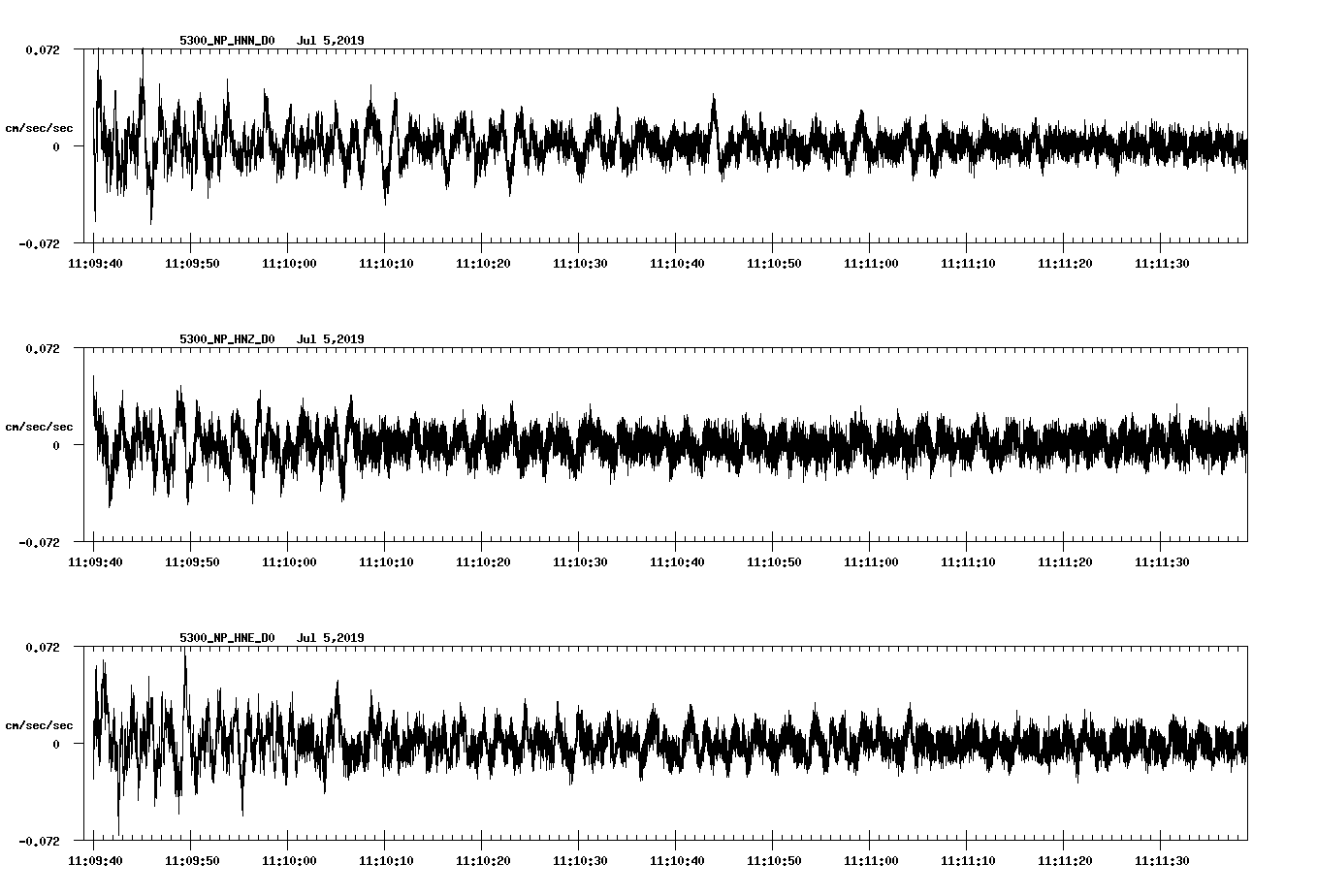This screenshot has width=1317, height=896.
Task: Click the 5300_NP_HNN_D0 channel title
Action: (227, 41)
